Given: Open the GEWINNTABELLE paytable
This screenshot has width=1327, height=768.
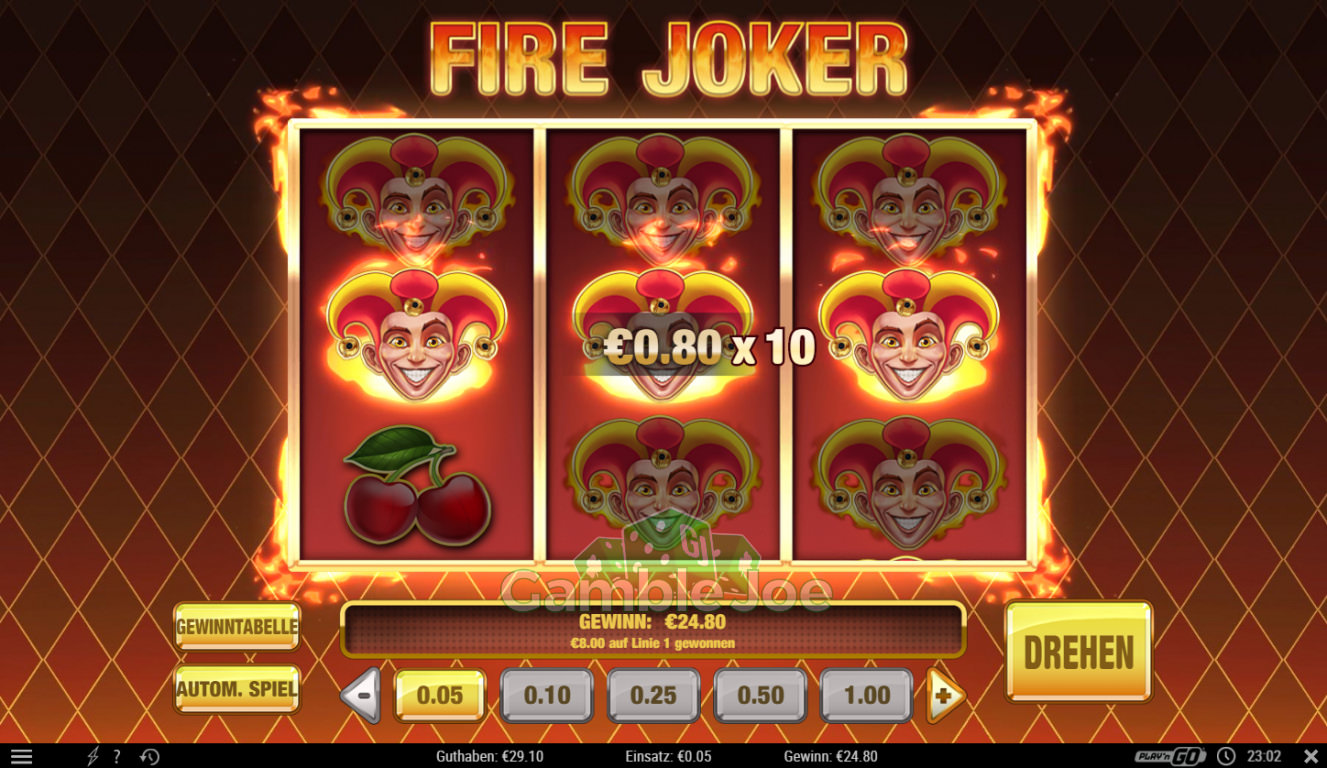Looking at the screenshot, I should (237, 627).
